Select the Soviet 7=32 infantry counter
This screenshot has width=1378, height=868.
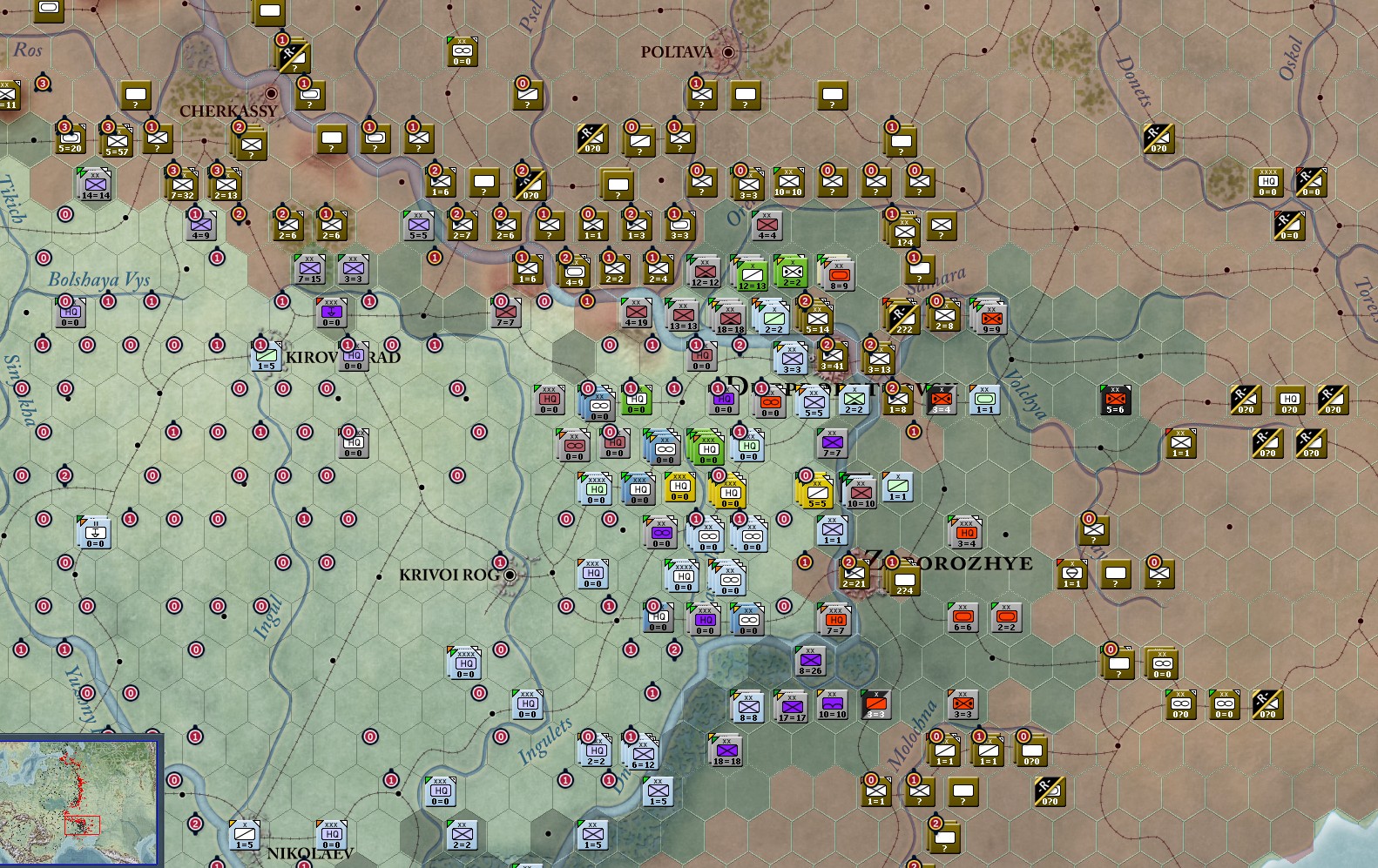click(x=182, y=185)
